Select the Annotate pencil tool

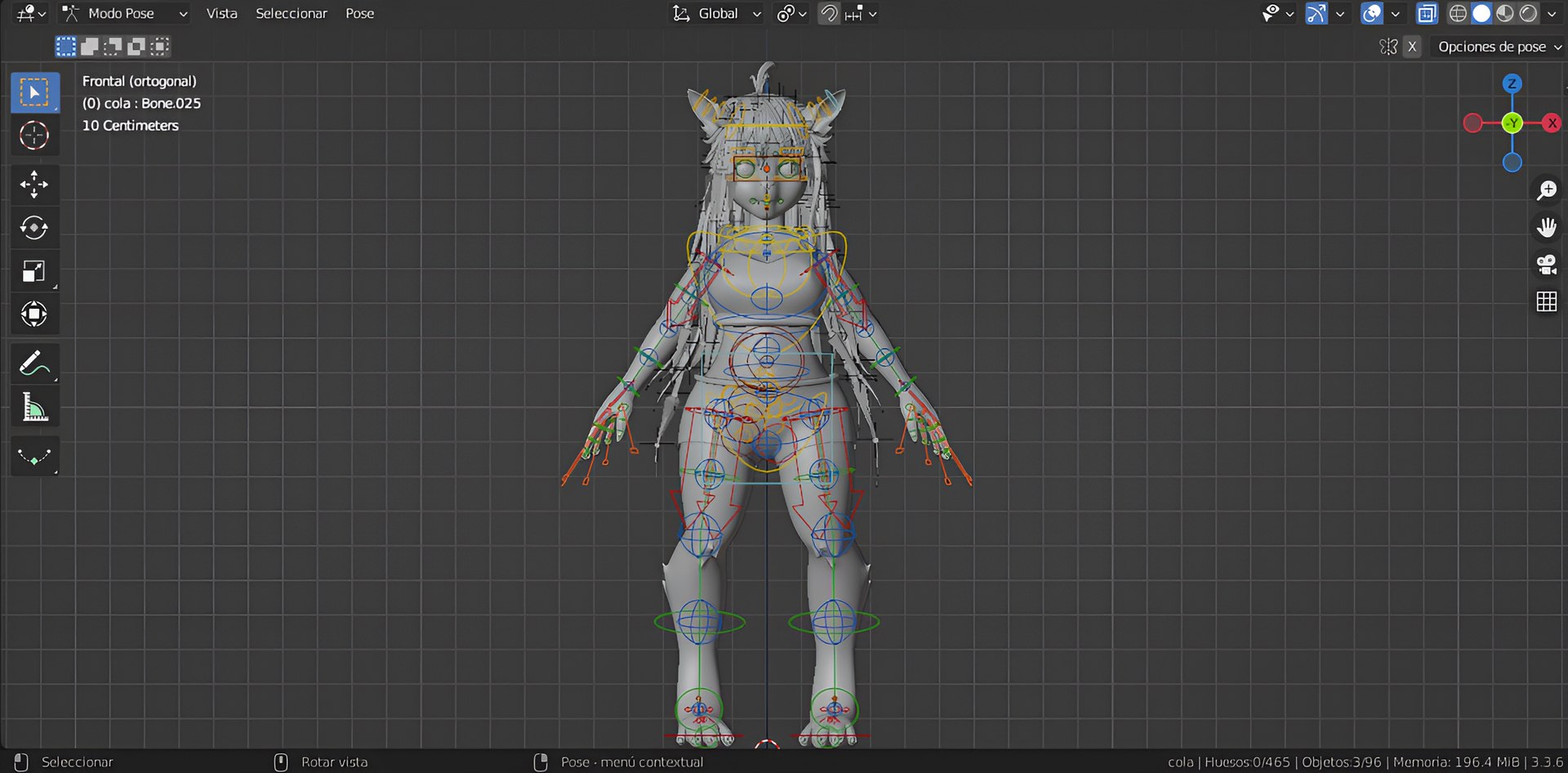tap(34, 364)
